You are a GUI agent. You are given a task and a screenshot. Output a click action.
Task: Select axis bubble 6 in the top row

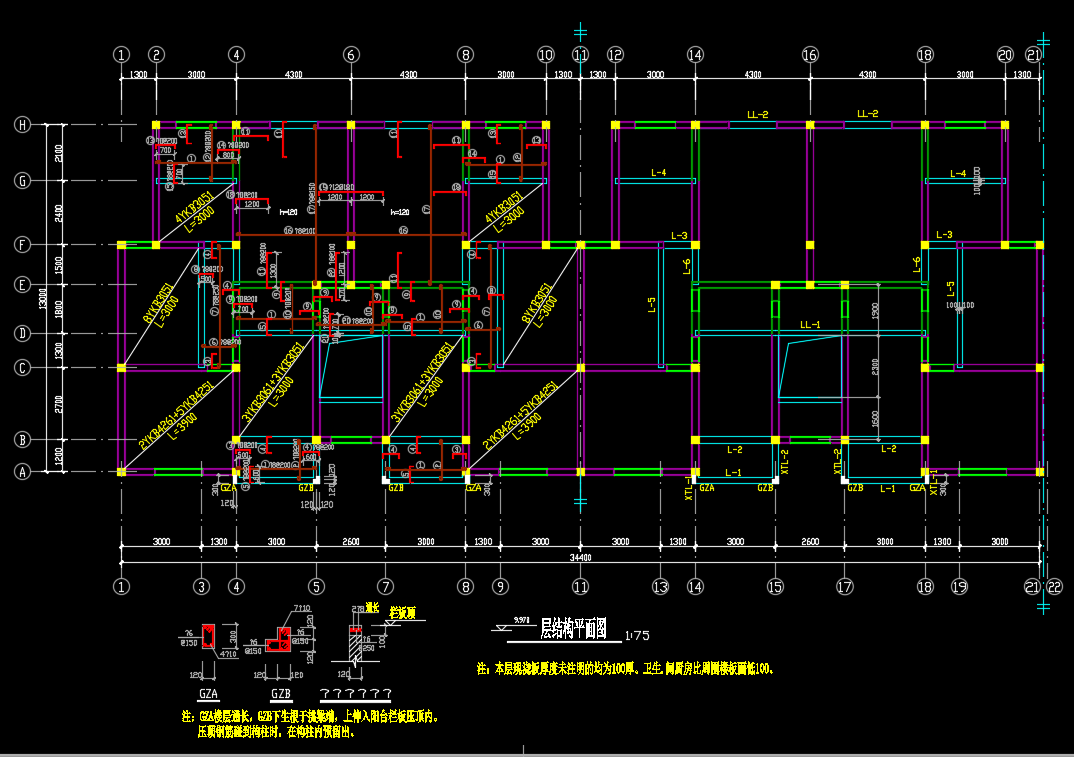point(351,55)
